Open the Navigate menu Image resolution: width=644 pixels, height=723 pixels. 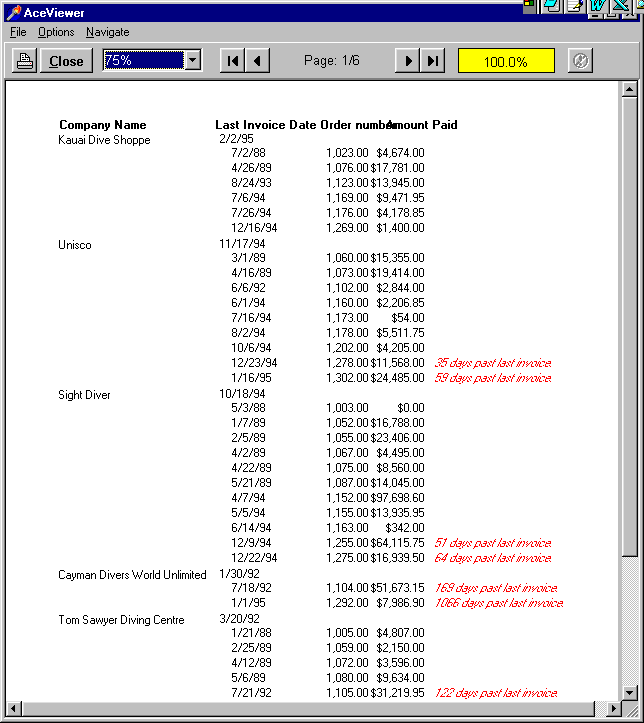(107, 32)
